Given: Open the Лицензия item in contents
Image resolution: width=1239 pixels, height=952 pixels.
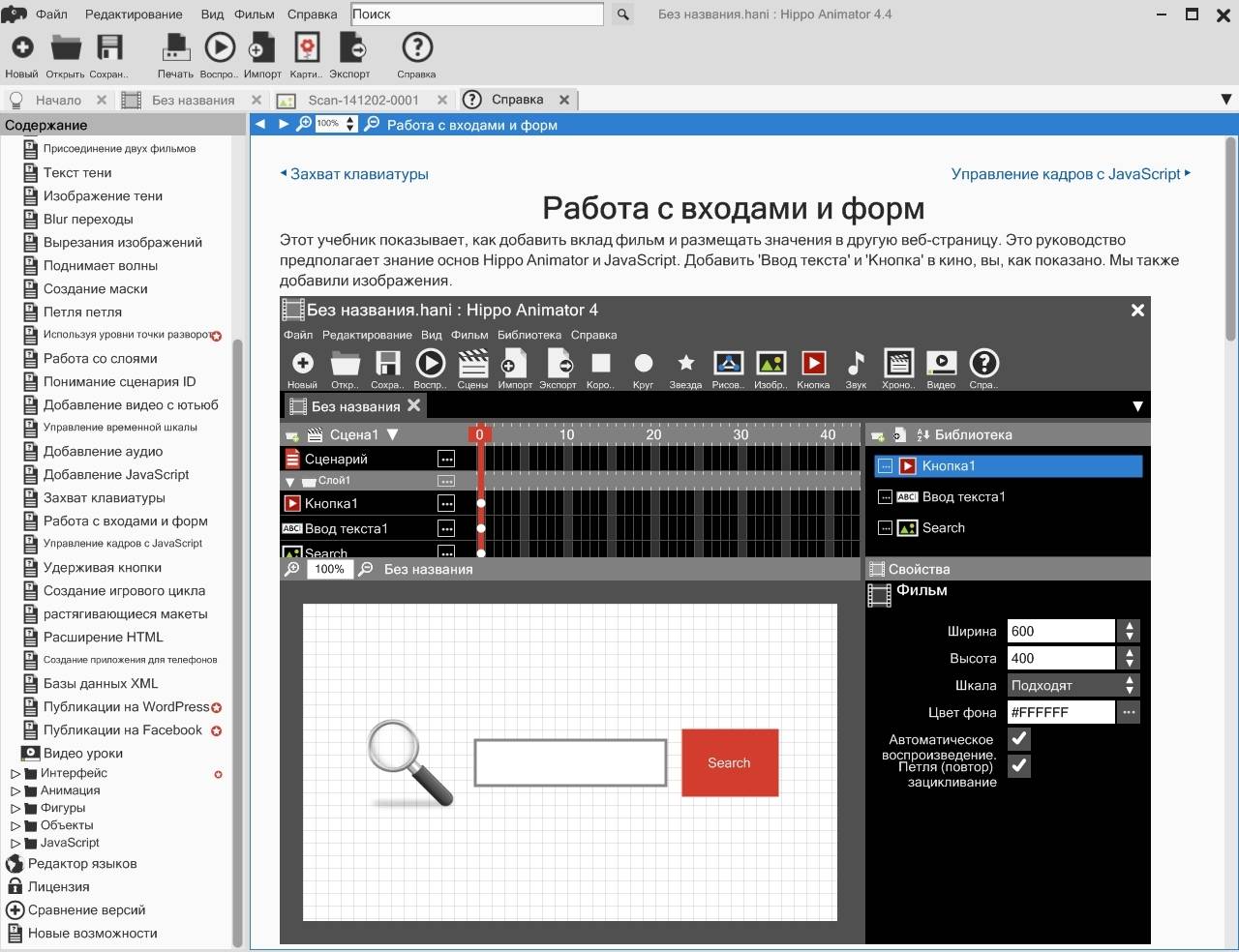Looking at the screenshot, I should point(58,886).
